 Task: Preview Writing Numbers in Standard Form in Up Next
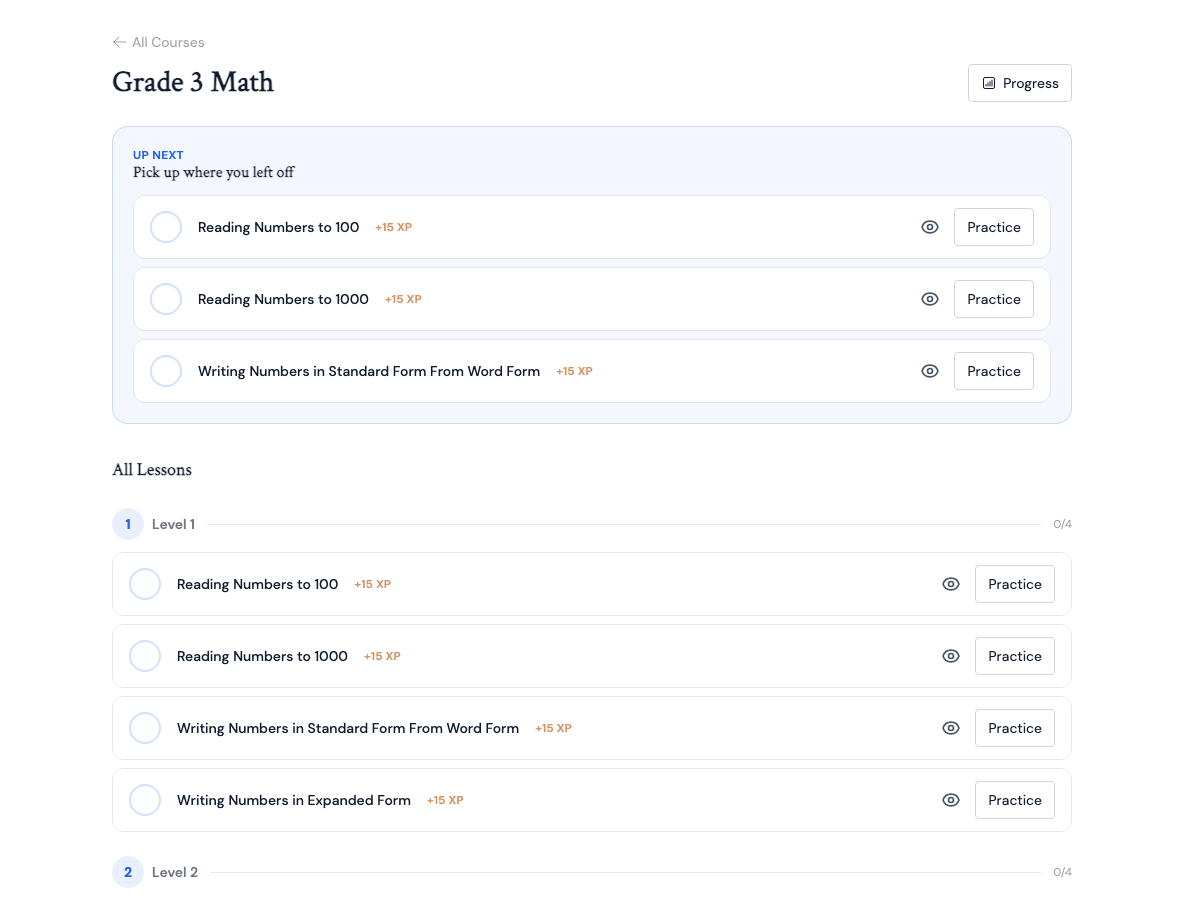tap(930, 371)
